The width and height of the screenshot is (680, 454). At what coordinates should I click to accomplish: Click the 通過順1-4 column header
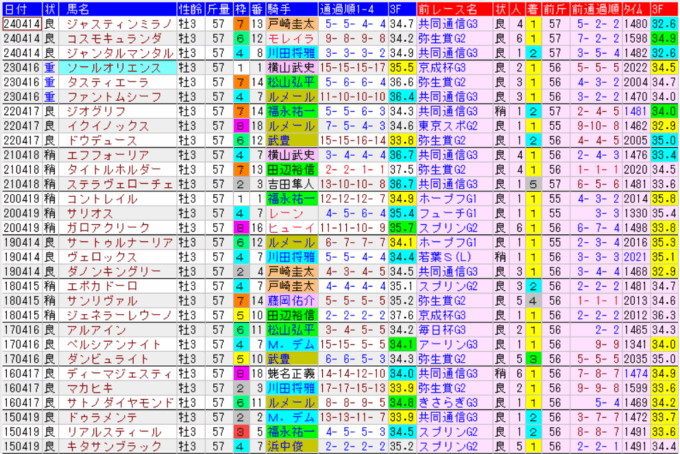pos(353,9)
